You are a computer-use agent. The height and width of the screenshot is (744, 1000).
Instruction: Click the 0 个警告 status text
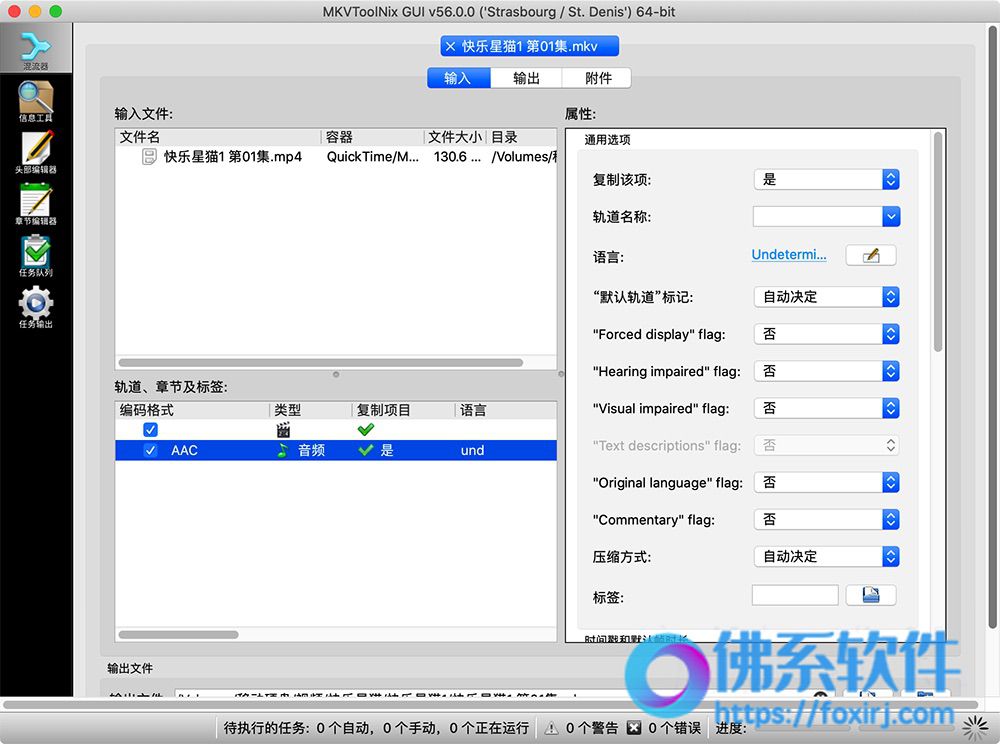592,727
